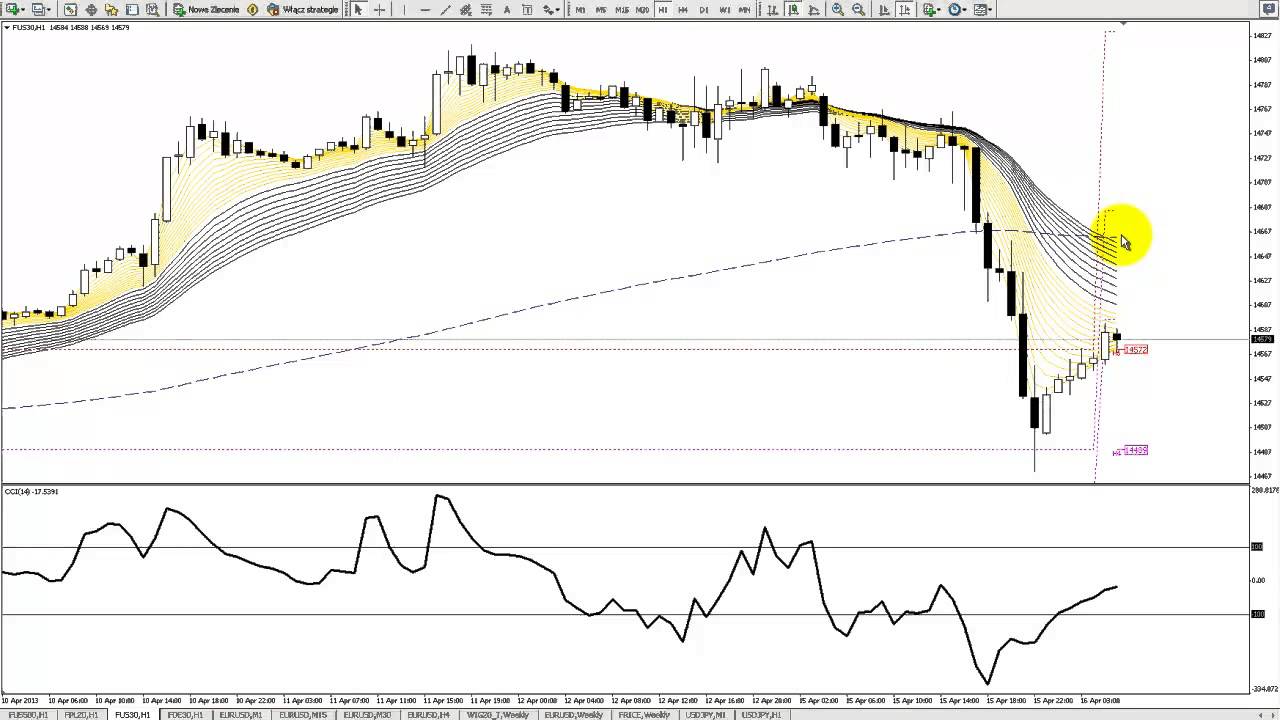Switch to M1 timeframe

coord(581,9)
